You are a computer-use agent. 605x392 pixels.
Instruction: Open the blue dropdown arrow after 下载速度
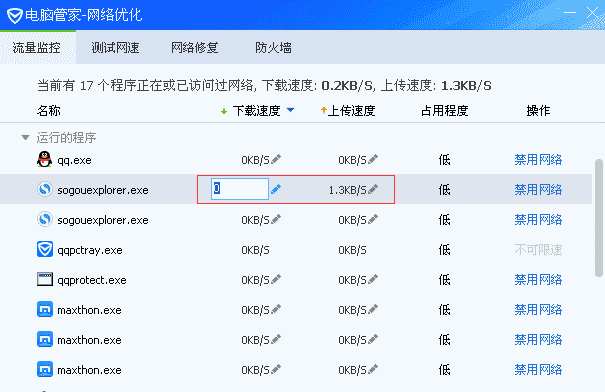(291, 110)
